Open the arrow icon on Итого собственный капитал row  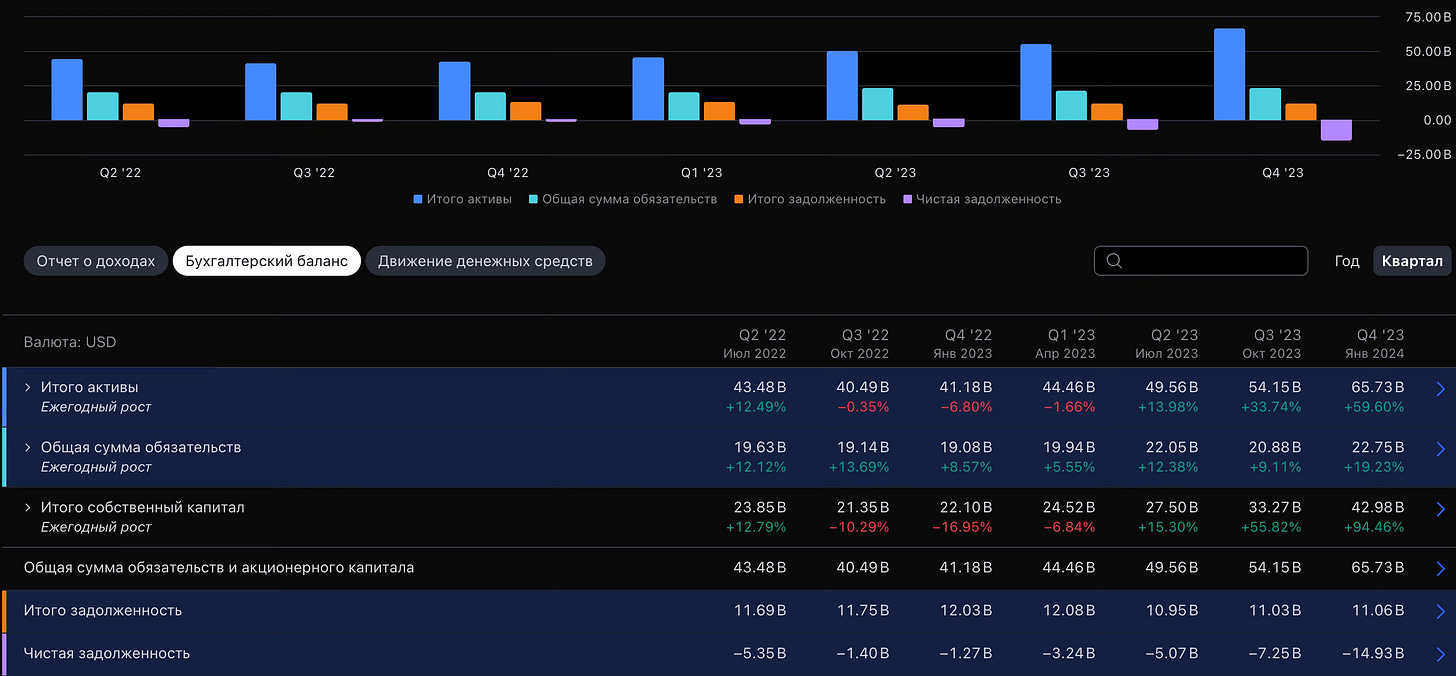[1441, 509]
